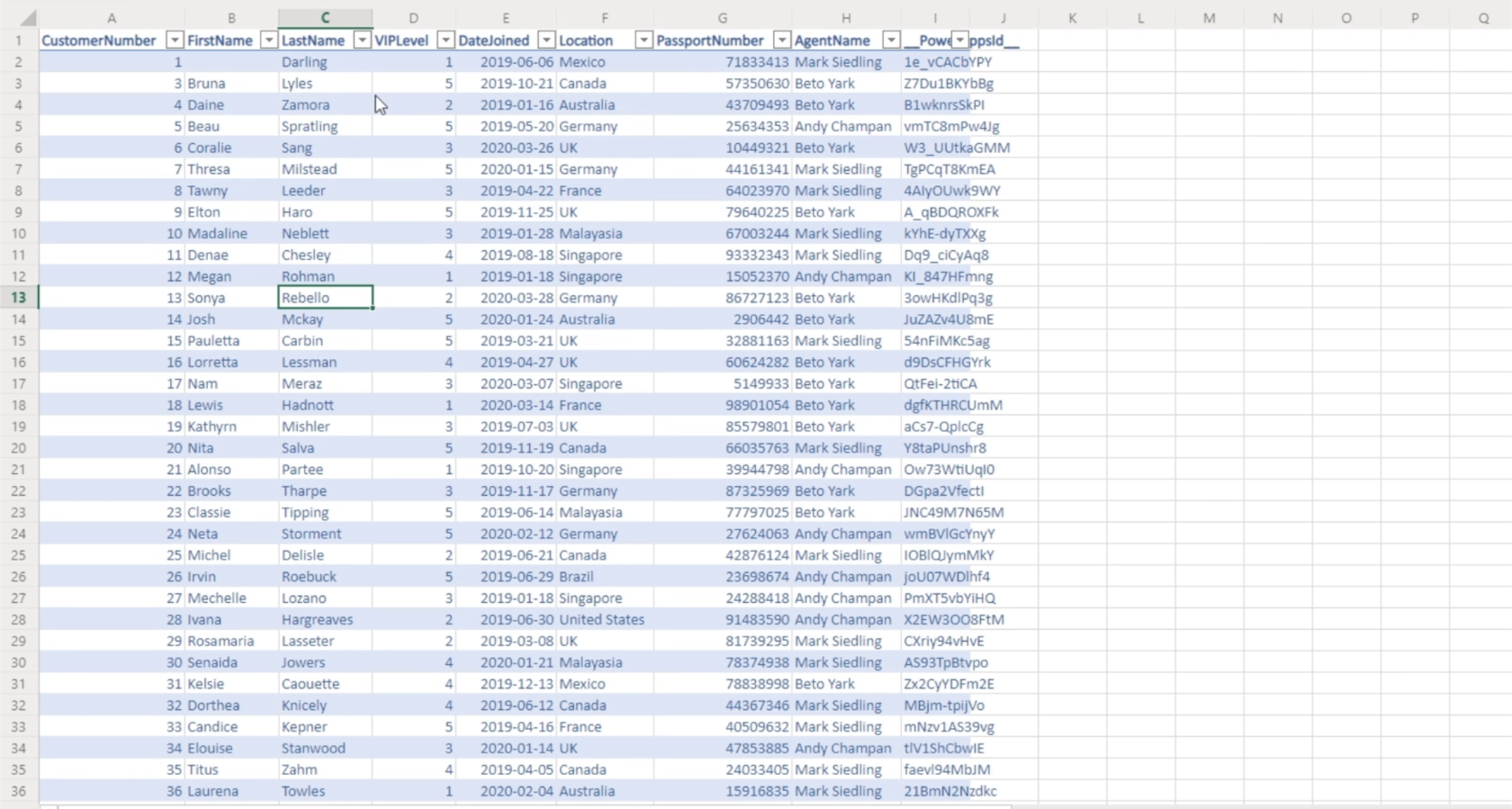
Task: Select column C header
Action: (x=325, y=18)
